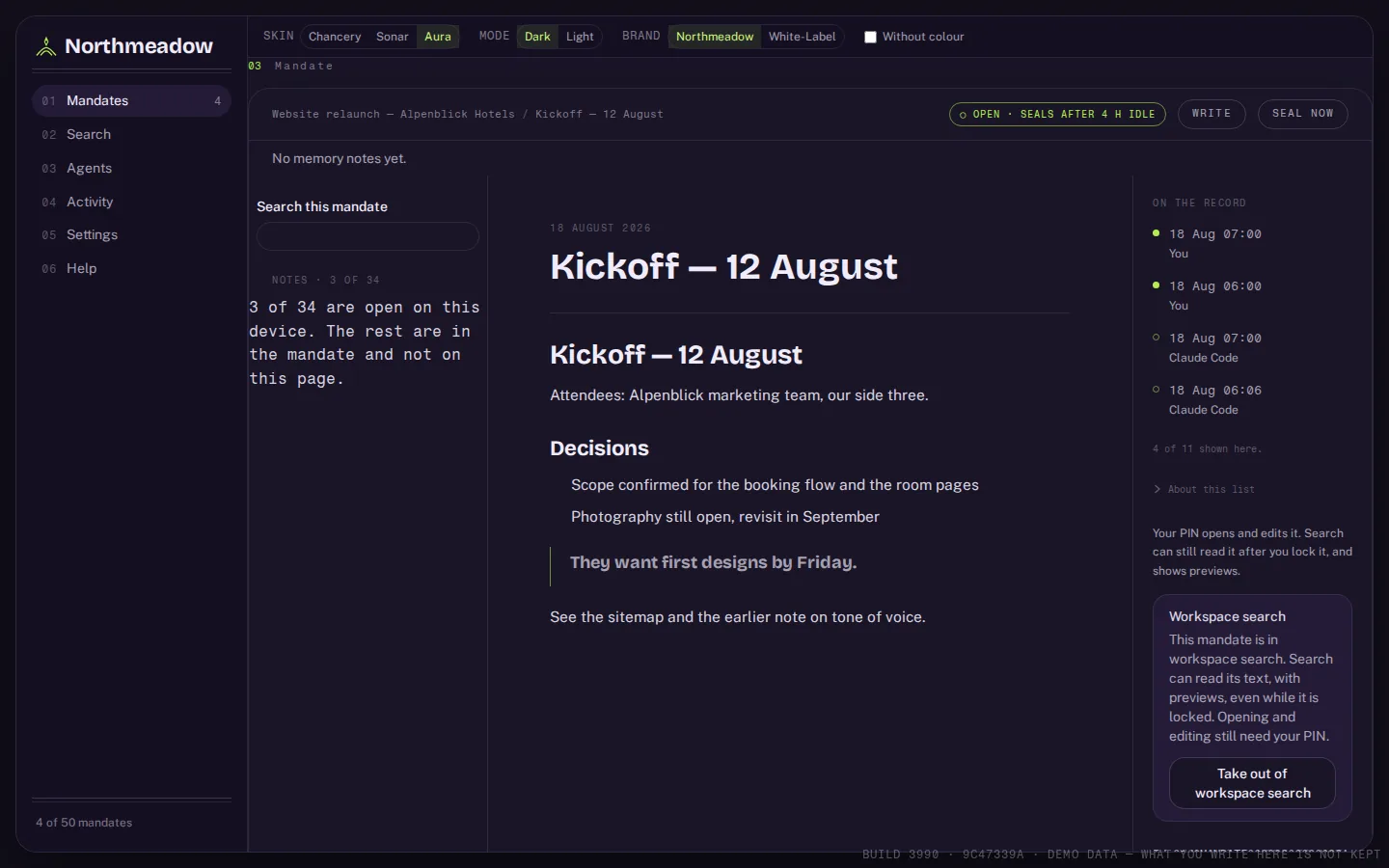Select the Chancery skin
The image size is (1389, 868).
(x=335, y=37)
